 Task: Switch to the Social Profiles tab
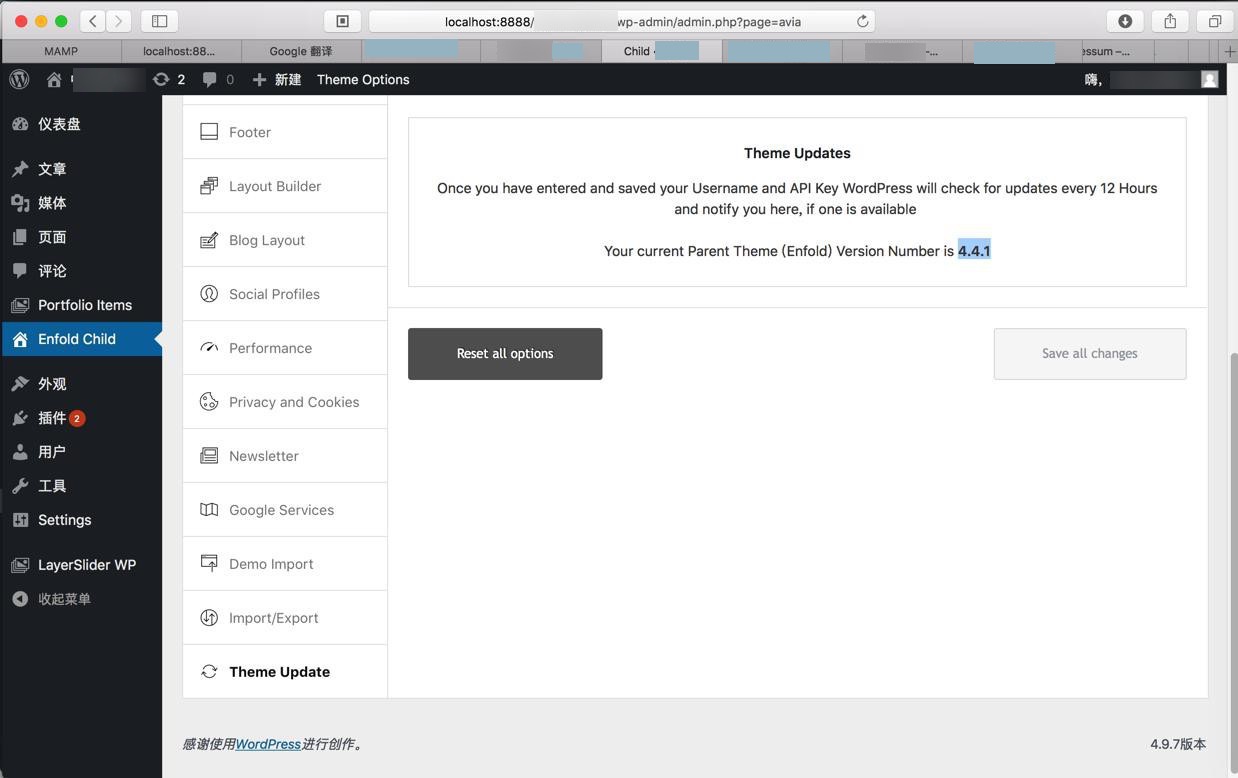[285, 294]
